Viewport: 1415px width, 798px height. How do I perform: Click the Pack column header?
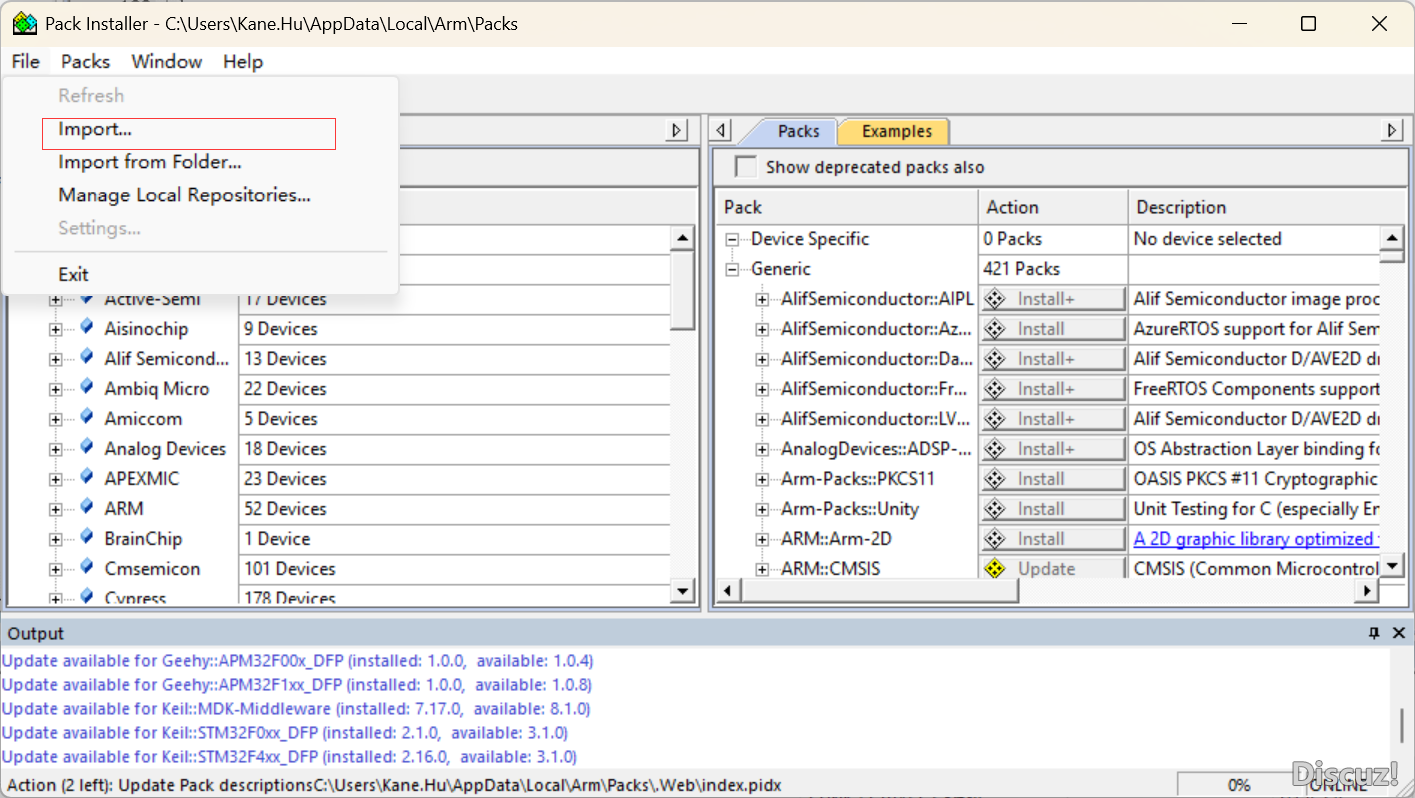click(x=847, y=207)
